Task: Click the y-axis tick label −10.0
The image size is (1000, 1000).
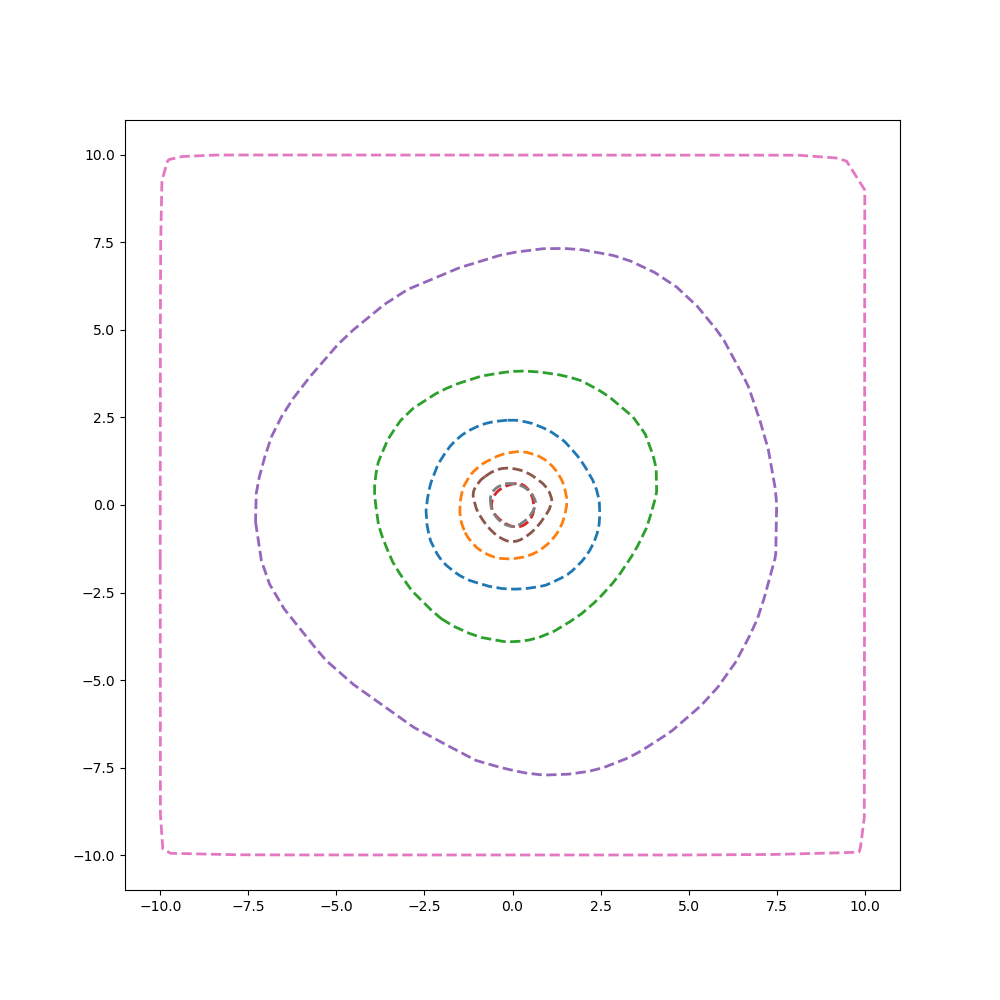Action: [x=95, y=856]
